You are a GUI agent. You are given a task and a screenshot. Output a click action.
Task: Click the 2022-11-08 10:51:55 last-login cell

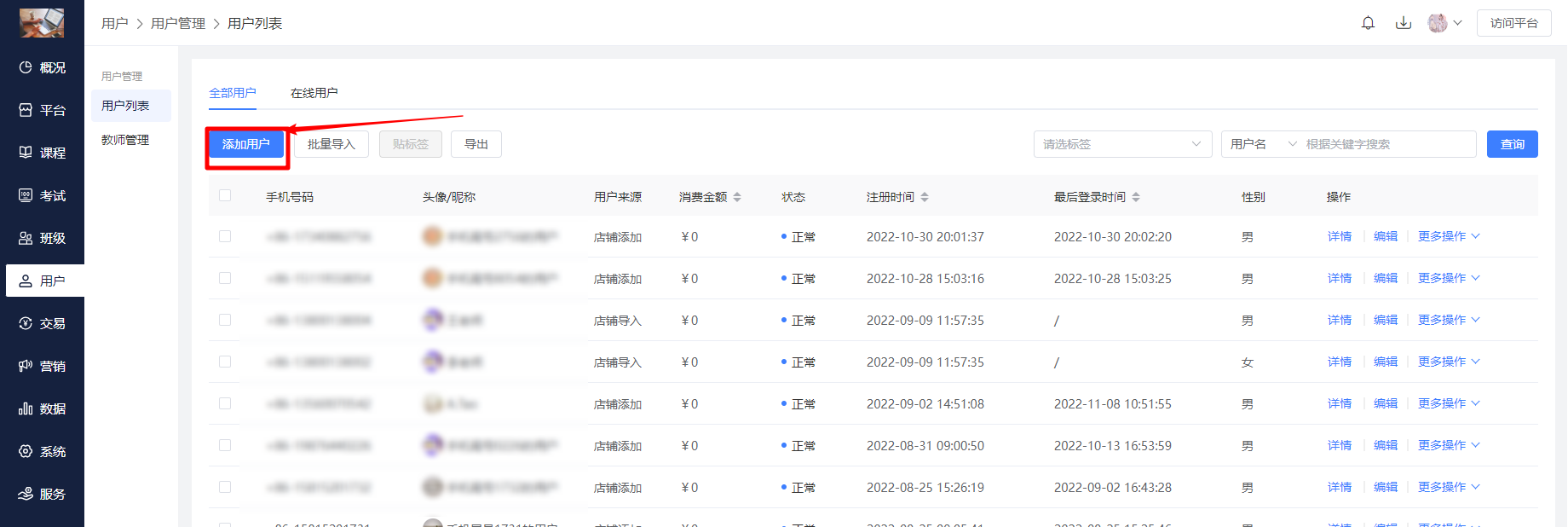click(x=1113, y=404)
